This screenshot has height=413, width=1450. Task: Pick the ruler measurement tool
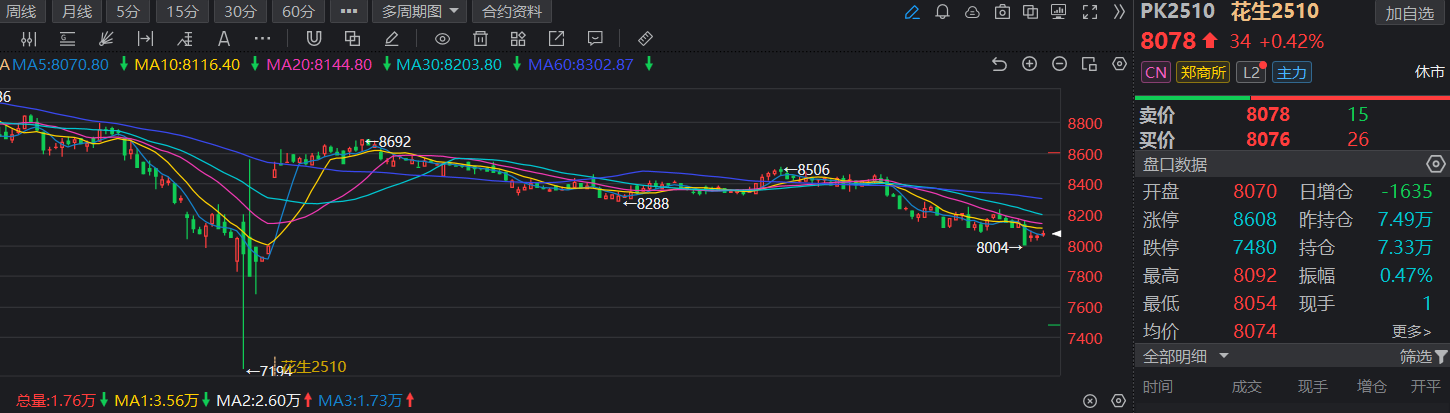pyautogui.click(x=644, y=39)
